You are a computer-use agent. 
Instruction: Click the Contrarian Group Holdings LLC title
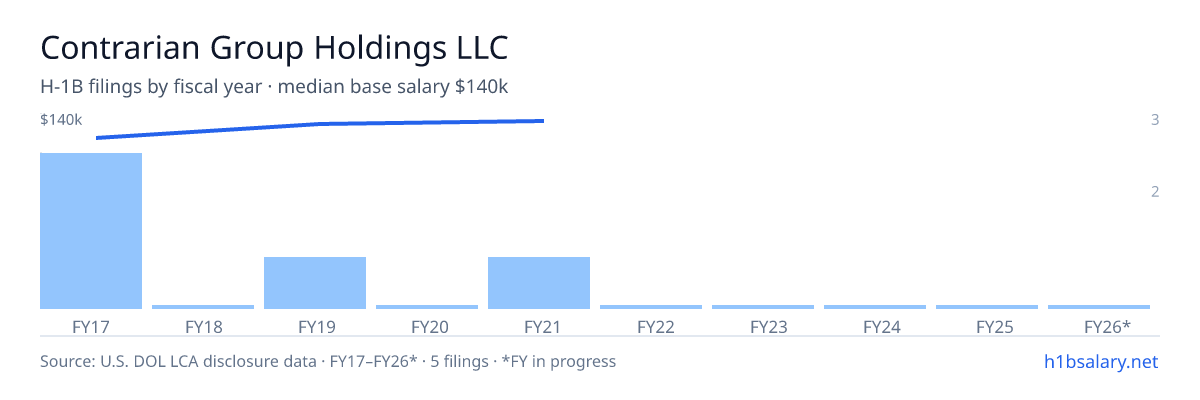275,48
